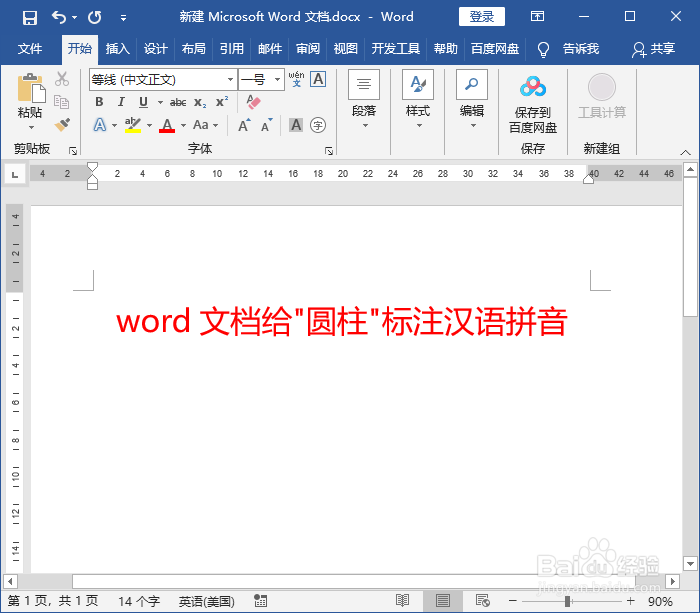Open the 样式 styles group
This screenshot has width=700, height=613.
(x=418, y=99)
